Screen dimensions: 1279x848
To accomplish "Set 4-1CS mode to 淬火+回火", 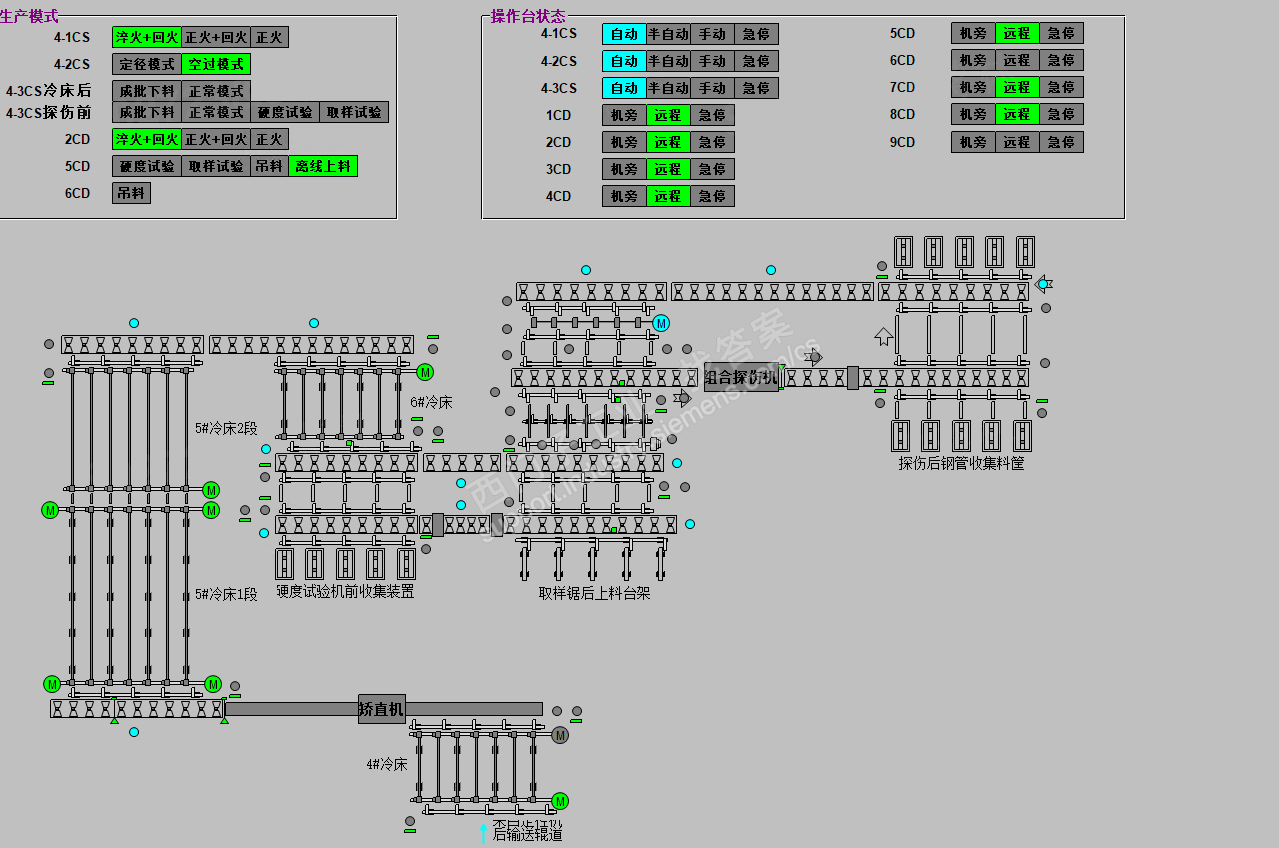I will (146, 37).
